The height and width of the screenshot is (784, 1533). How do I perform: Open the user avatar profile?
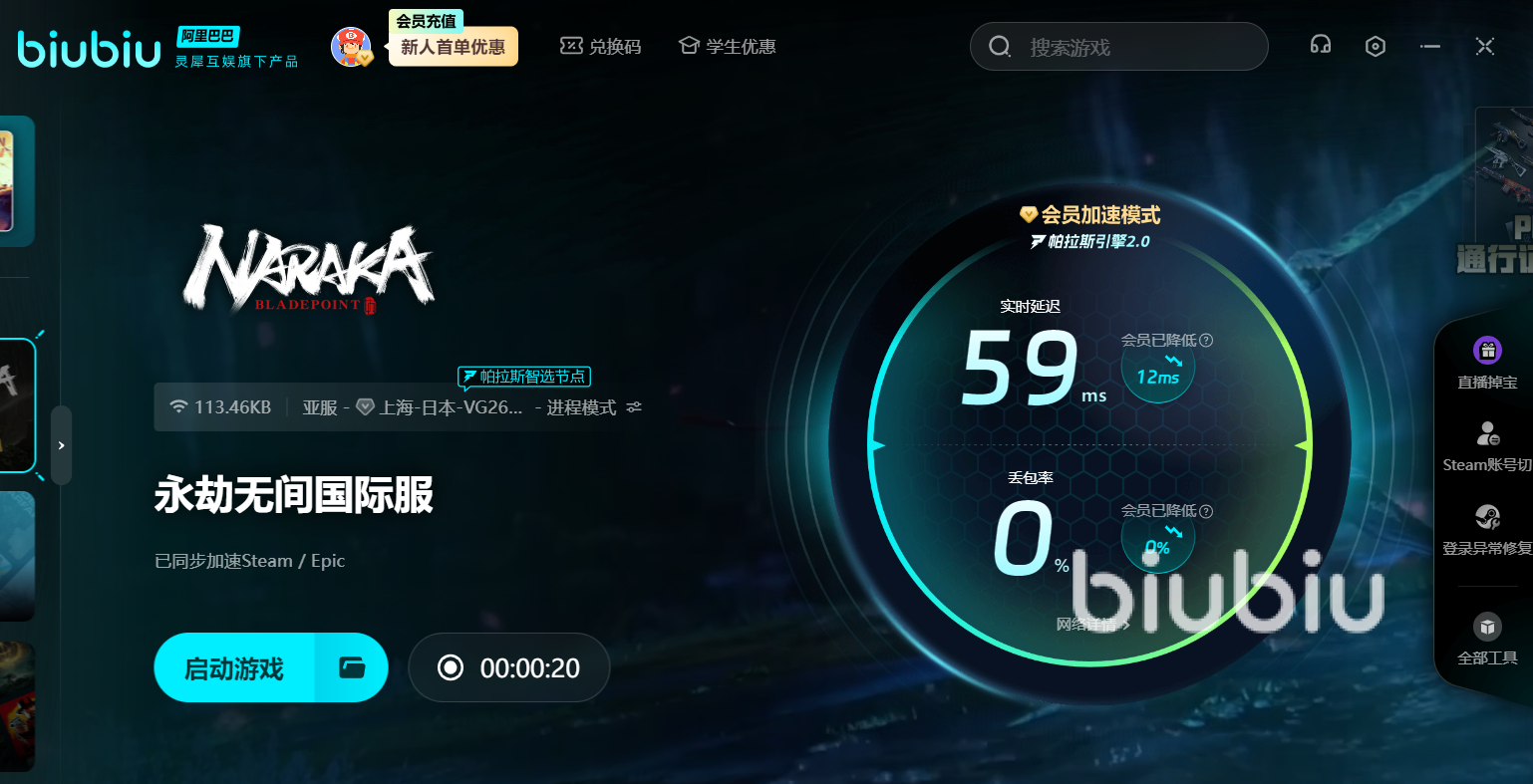tap(351, 47)
